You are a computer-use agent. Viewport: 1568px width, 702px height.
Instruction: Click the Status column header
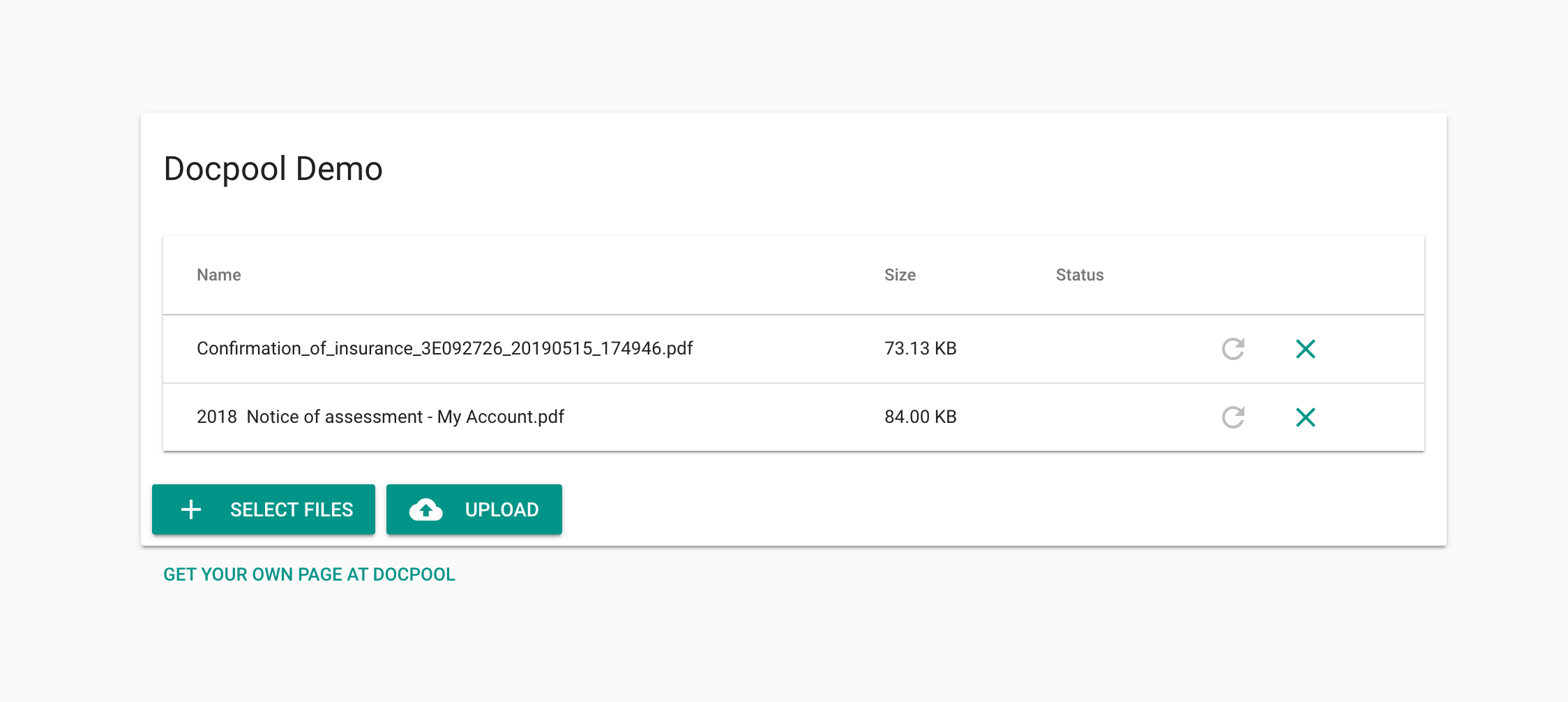click(x=1080, y=275)
